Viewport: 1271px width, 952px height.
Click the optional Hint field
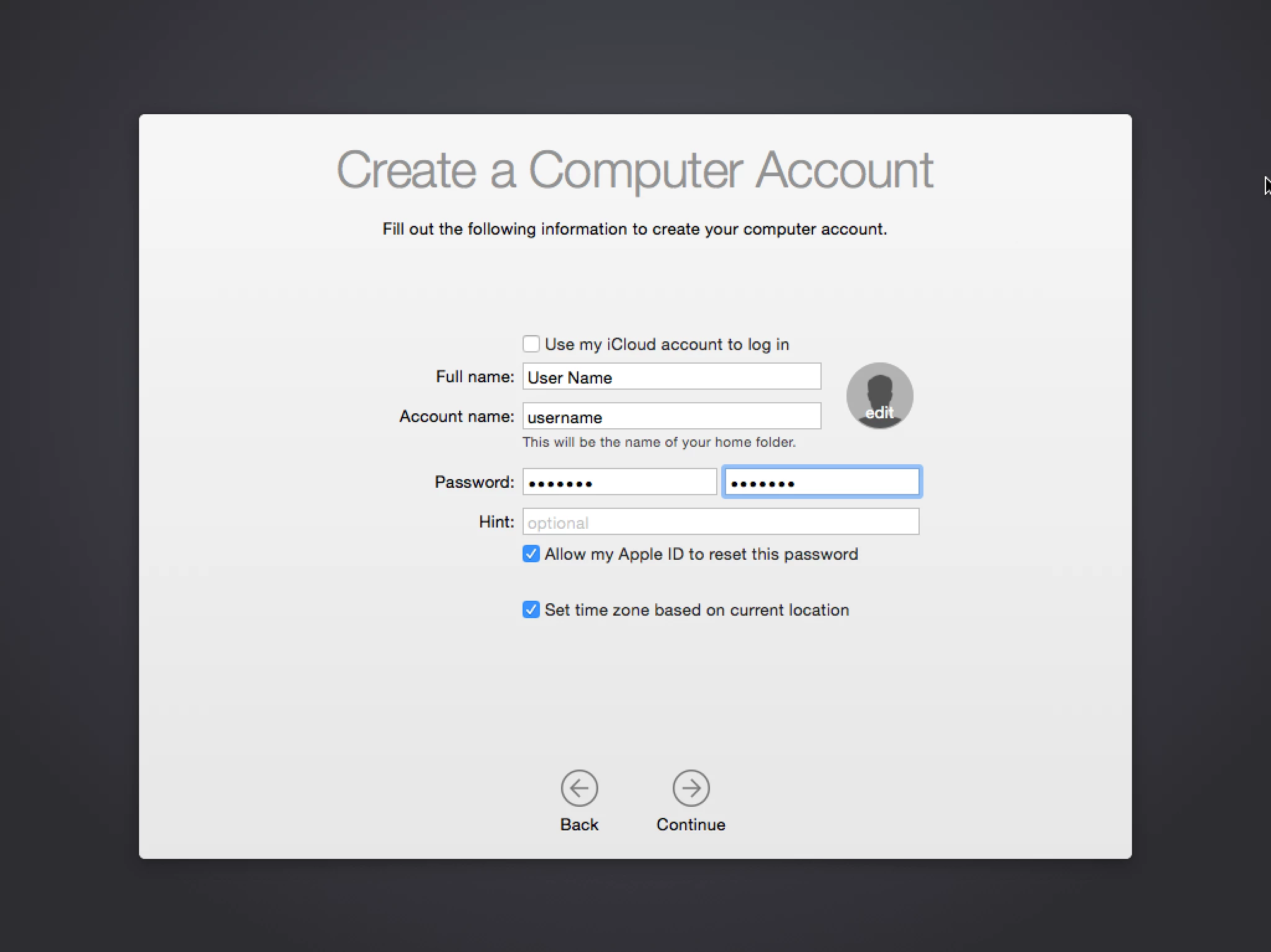click(721, 522)
